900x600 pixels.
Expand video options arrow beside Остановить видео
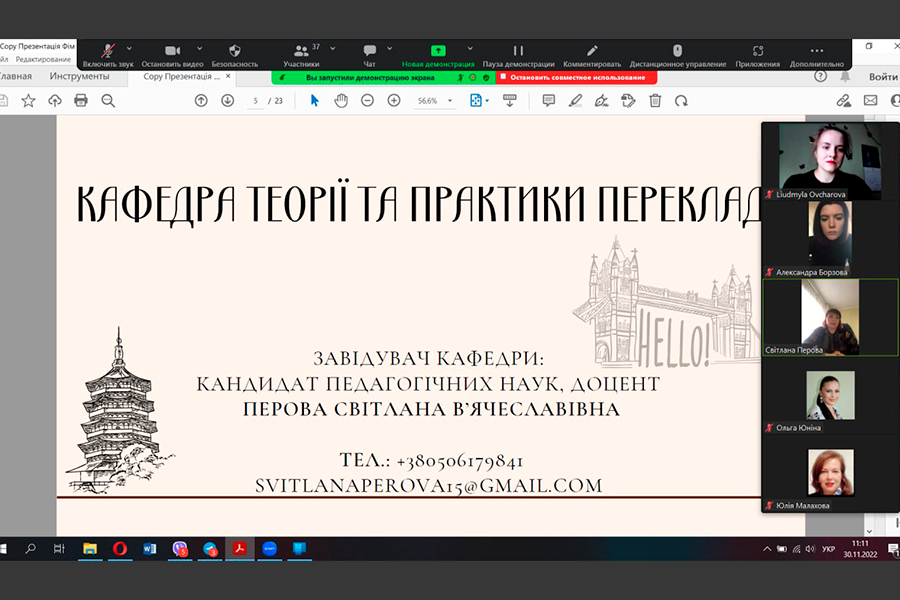[x=199, y=48]
